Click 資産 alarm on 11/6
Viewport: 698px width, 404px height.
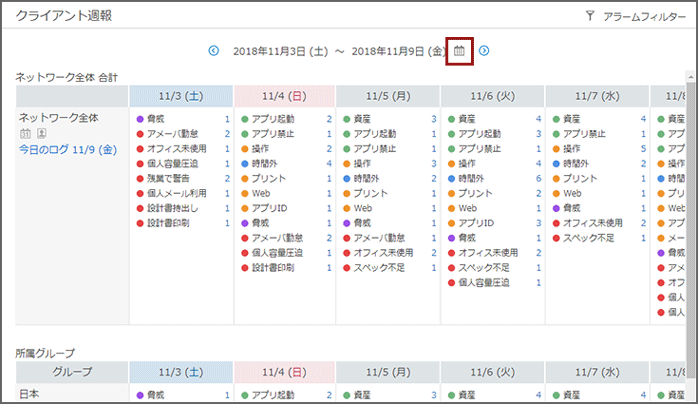click(x=467, y=119)
